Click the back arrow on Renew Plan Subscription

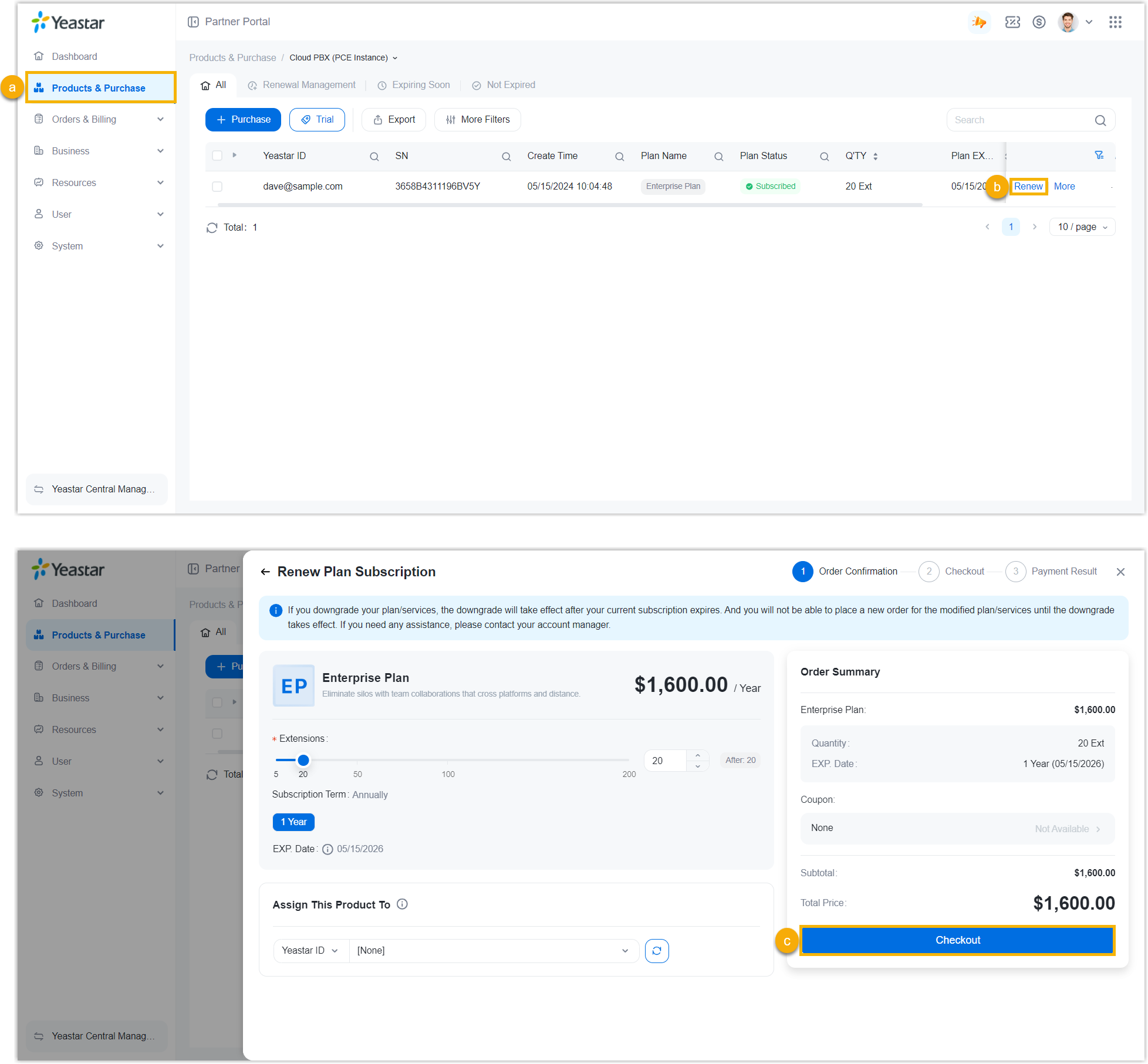[x=265, y=572]
